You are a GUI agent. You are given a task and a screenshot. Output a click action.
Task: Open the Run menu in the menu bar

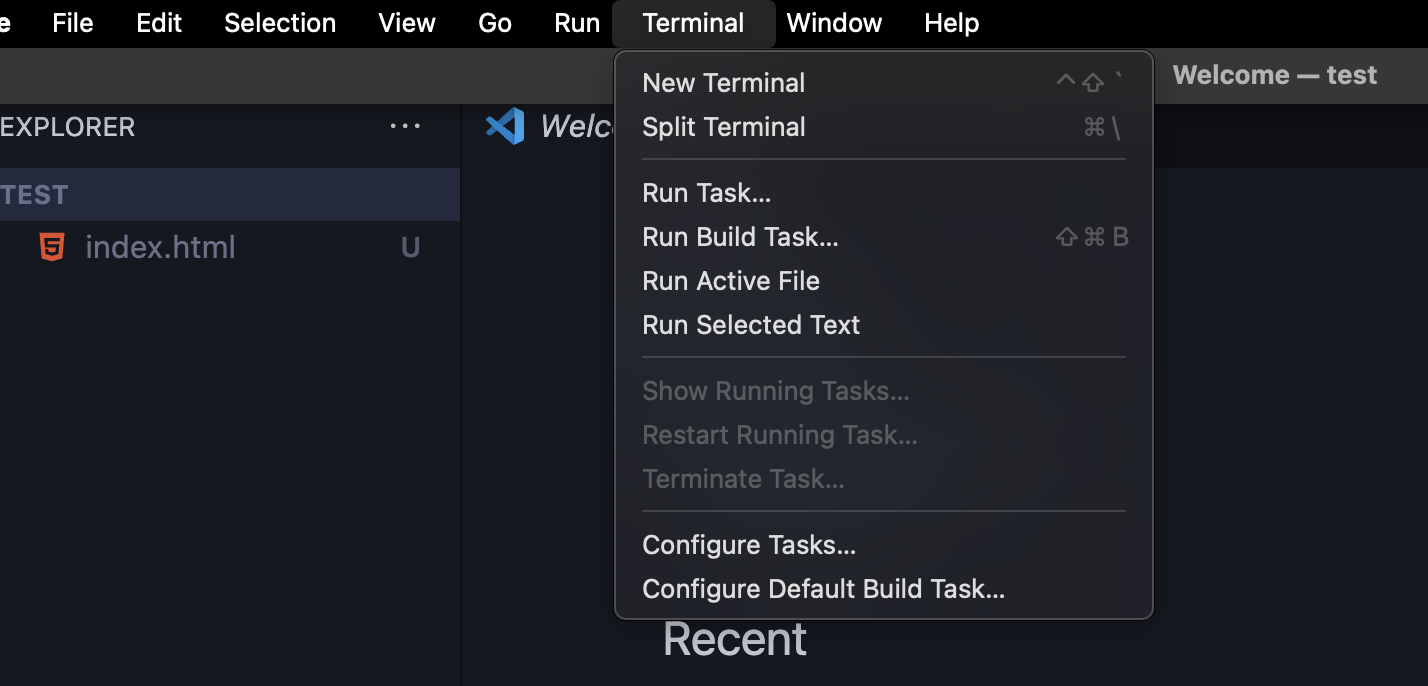click(577, 22)
